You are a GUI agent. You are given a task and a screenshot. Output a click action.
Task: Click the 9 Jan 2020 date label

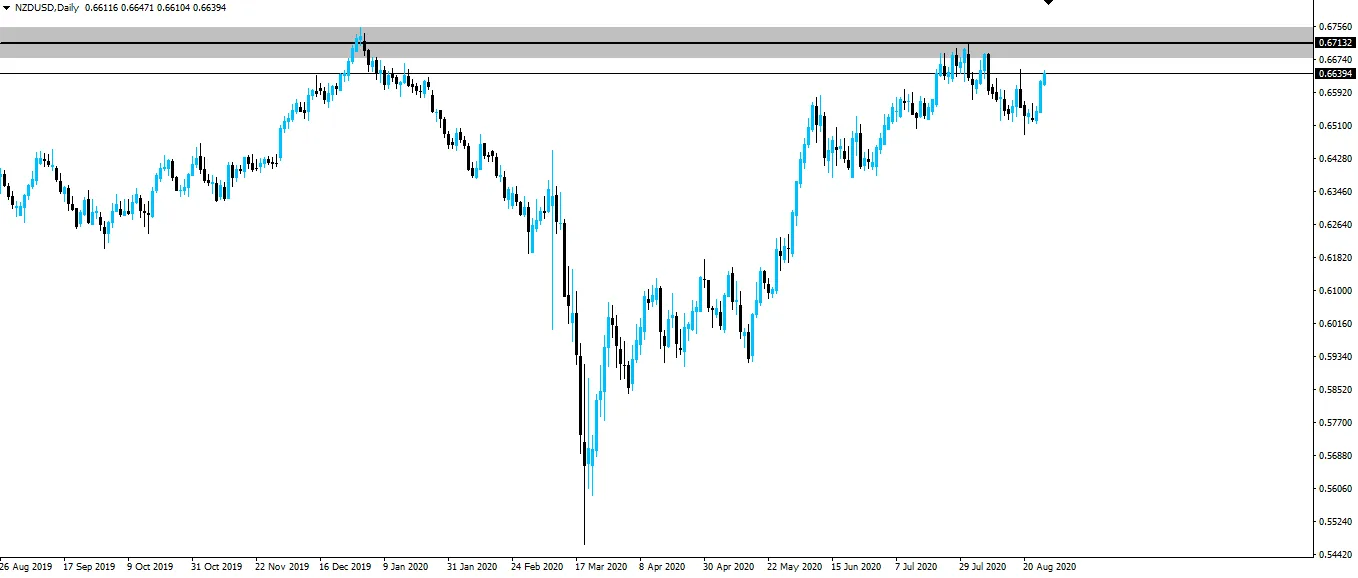(407, 567)
